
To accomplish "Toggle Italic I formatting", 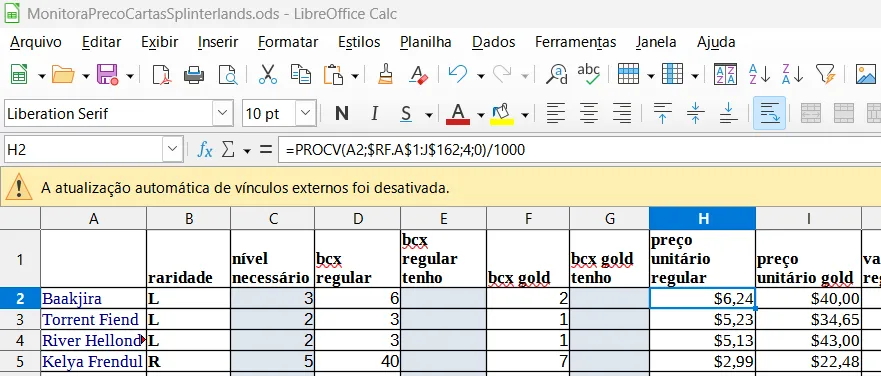I will point(374,114).
